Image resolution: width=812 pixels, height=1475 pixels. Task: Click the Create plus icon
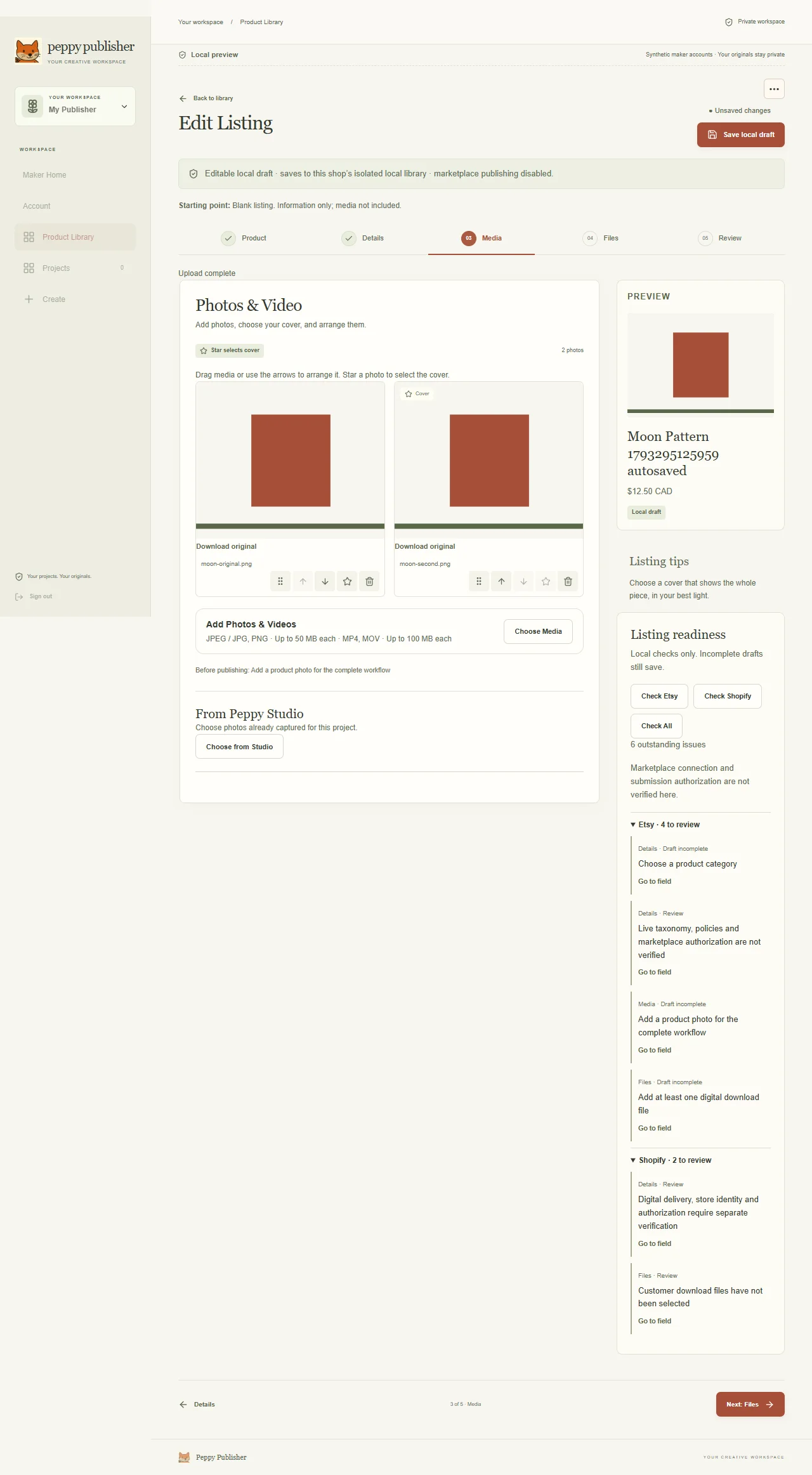pos(29,299)
